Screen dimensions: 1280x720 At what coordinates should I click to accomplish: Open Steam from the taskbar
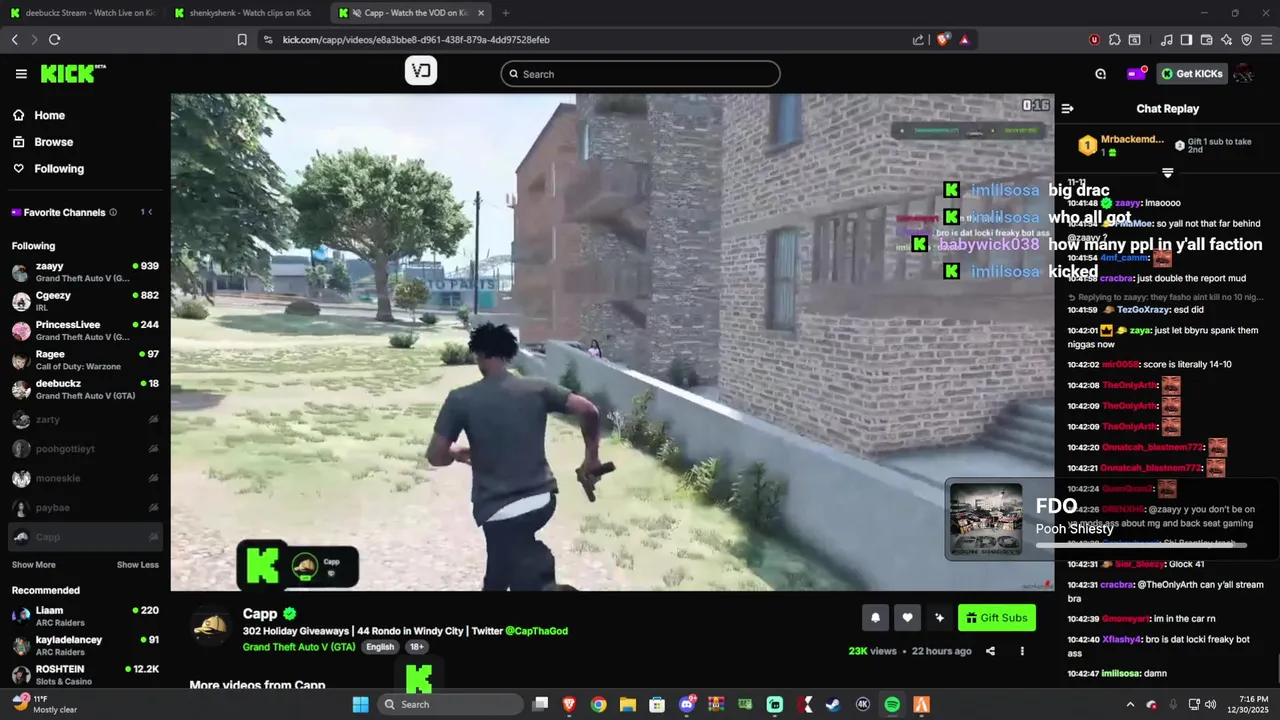click(833, 705)
